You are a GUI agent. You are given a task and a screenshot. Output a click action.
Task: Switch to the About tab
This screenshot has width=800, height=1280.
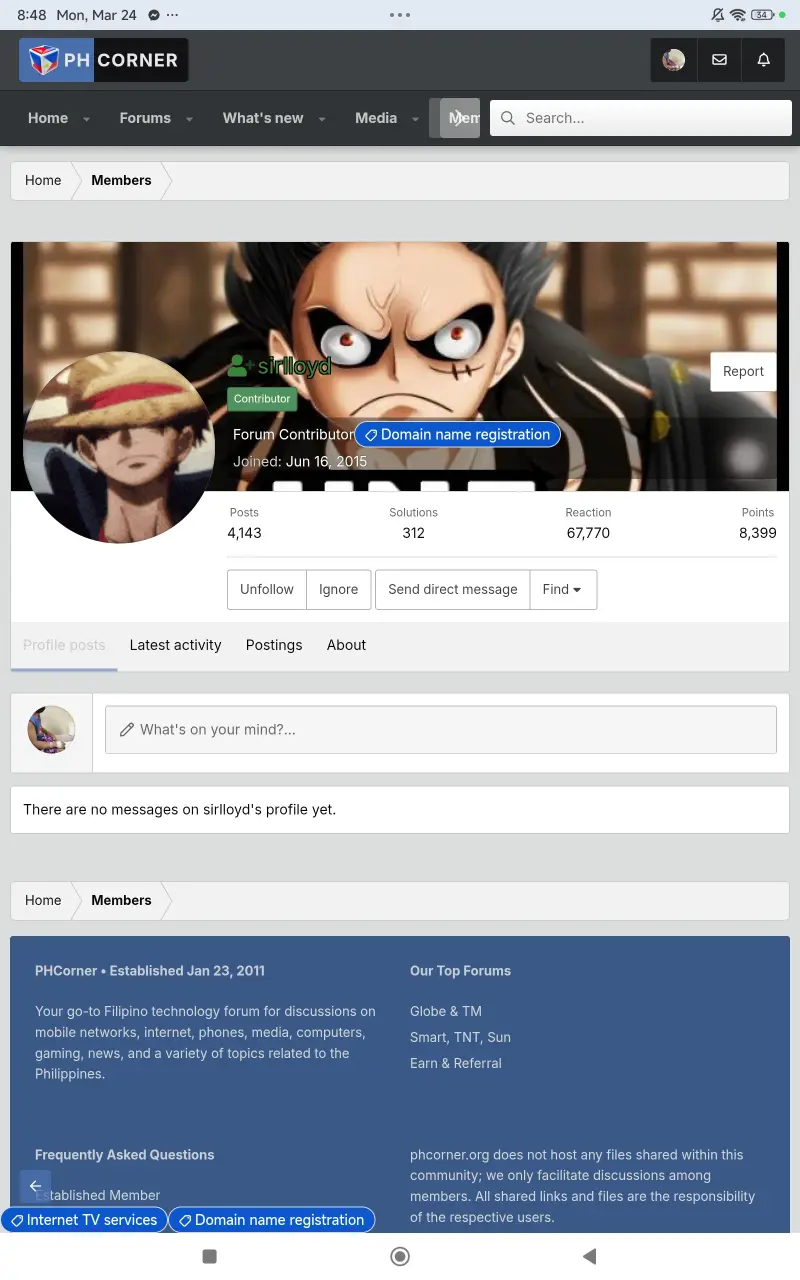(346, 645)
